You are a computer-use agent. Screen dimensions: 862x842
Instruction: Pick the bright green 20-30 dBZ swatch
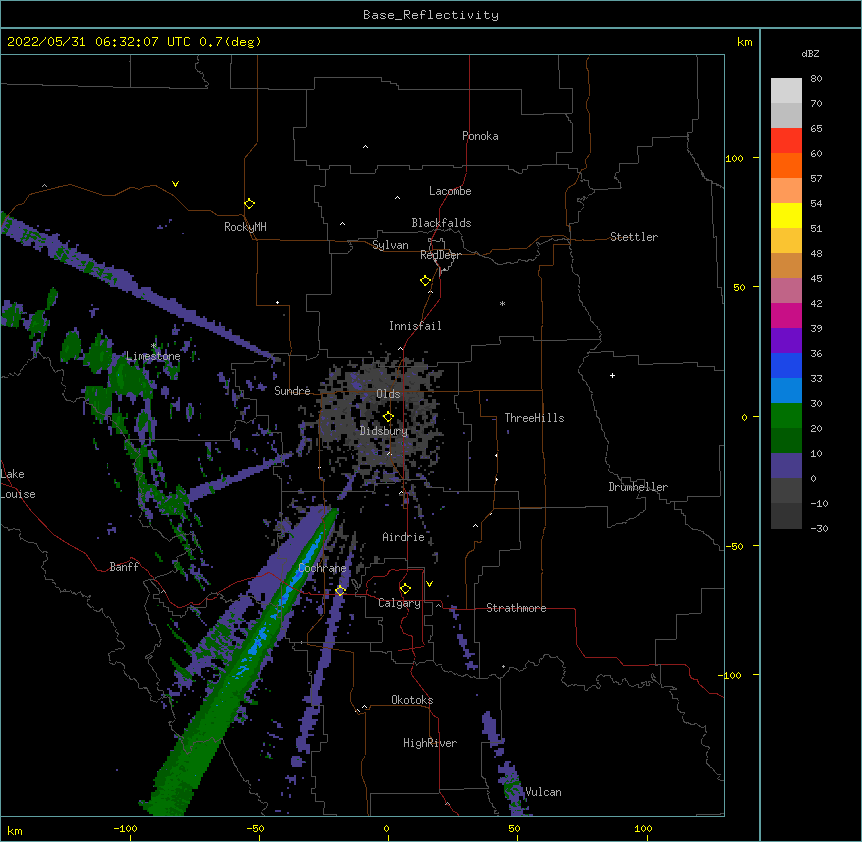786,416
